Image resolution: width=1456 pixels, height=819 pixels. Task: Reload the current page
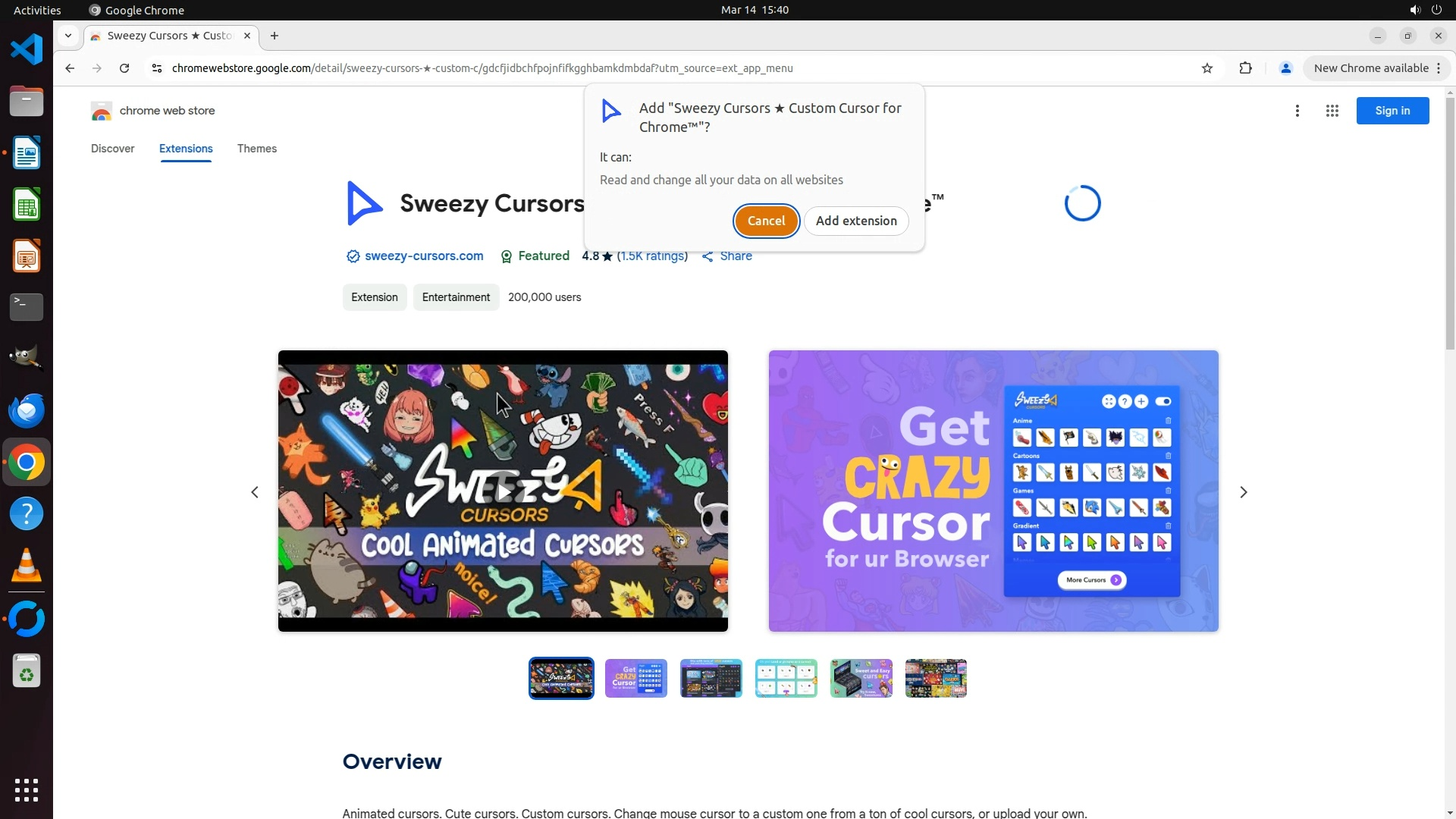click(x=124, y=68)
